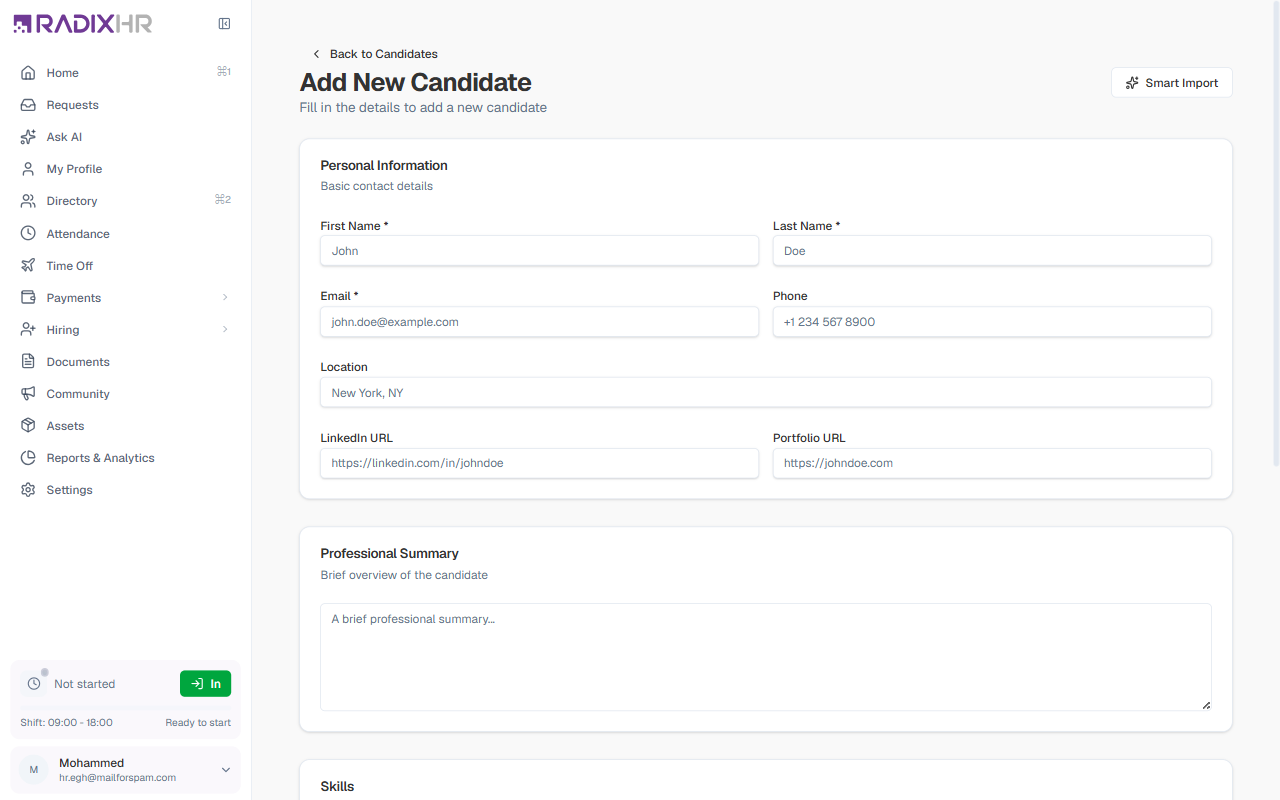The width and height of the screenshot is (1280, 800).
Task: Click 'Brief overview of the candidate' subtitle
Action: (x=404, y=575)
